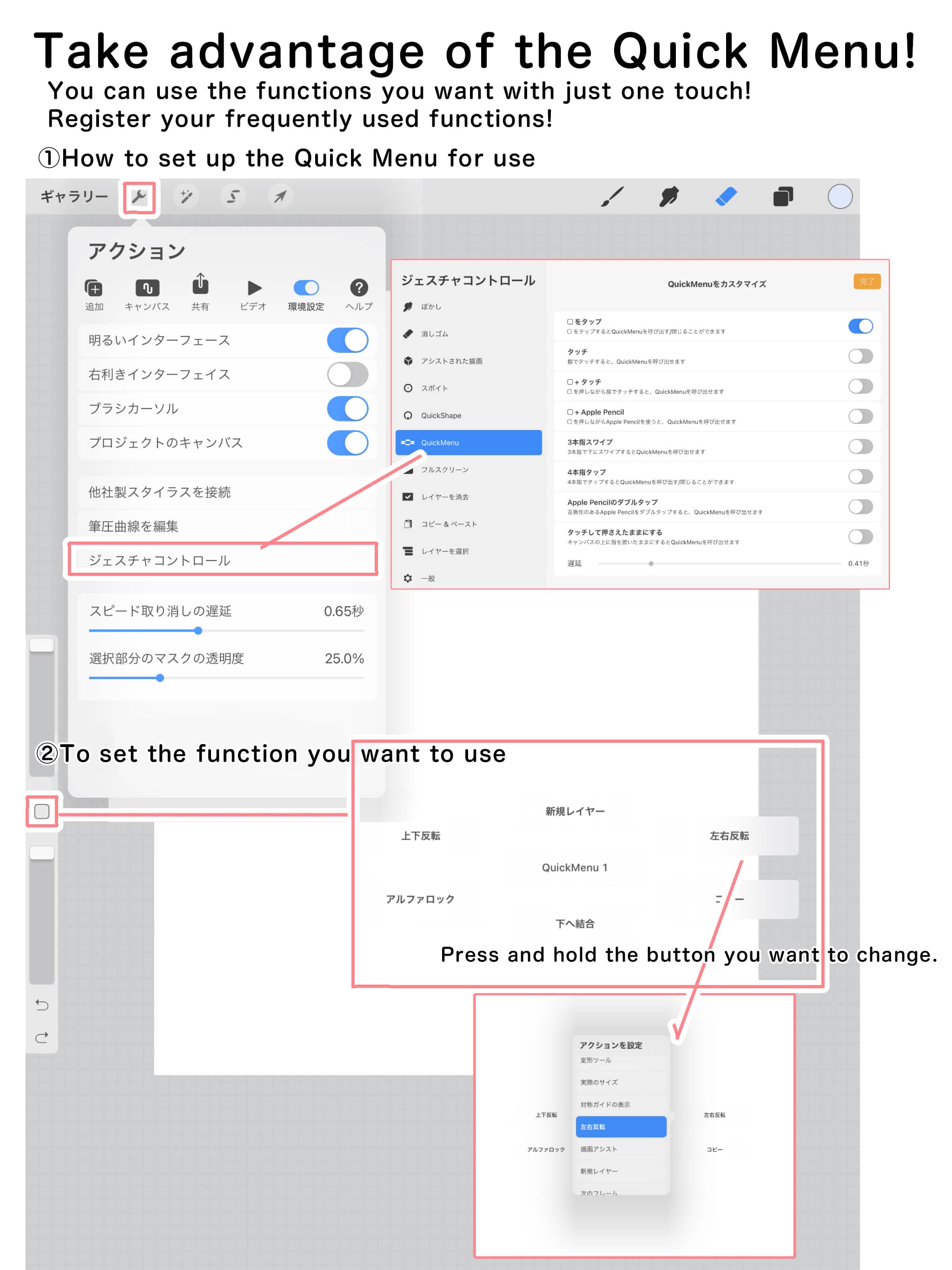Open the 共有 share tab
Viewport: 952px width, 1270px height.
[x=200, y=293]
